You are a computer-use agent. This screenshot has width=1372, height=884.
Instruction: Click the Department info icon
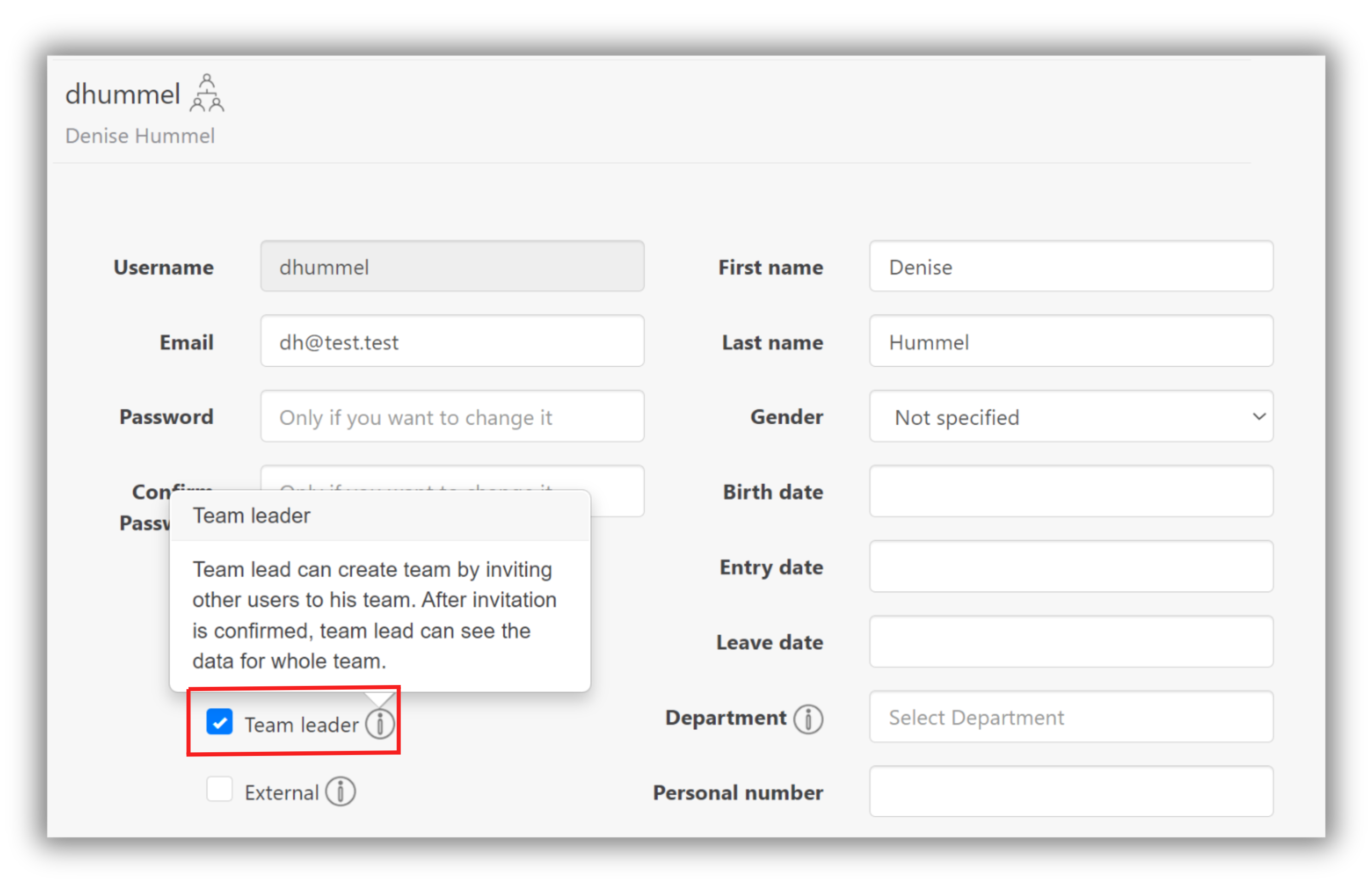click(x=808, y=719)
